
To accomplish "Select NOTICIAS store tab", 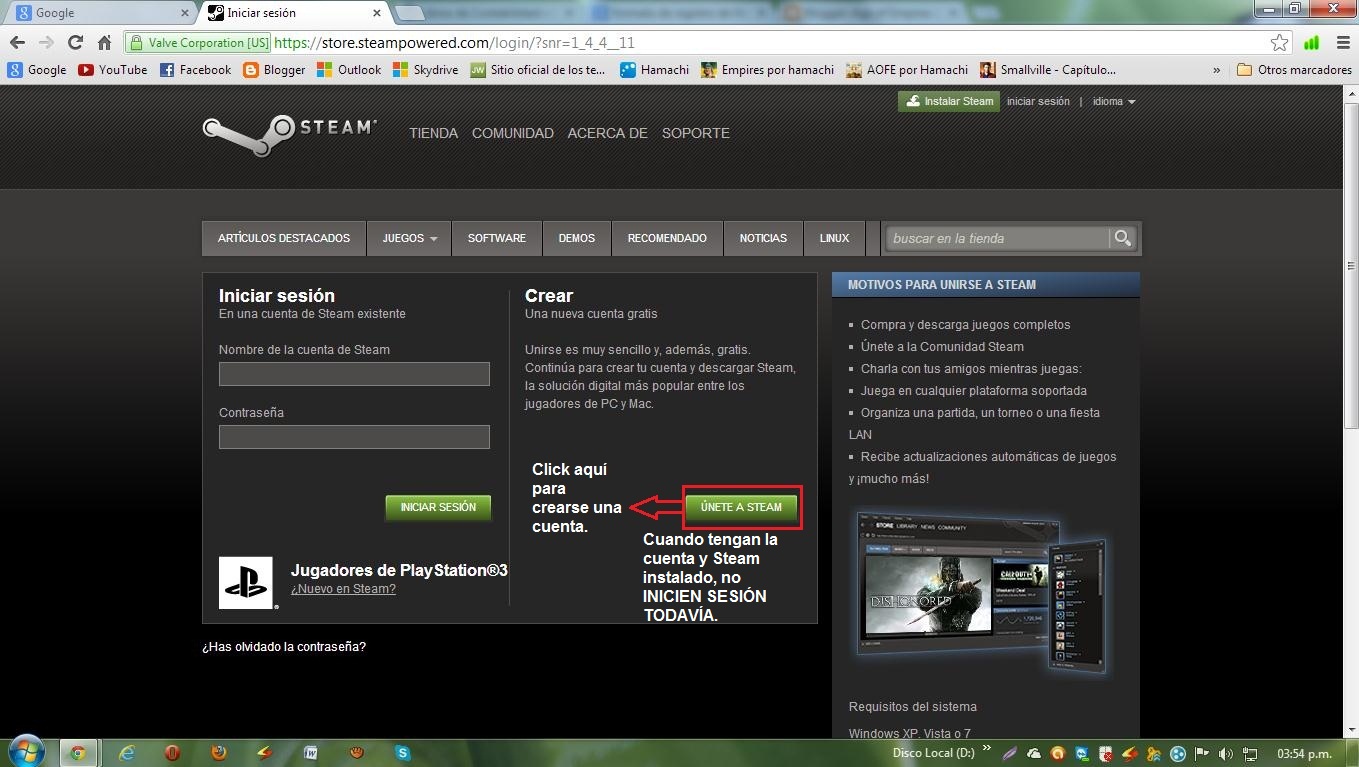I will 763,238.
